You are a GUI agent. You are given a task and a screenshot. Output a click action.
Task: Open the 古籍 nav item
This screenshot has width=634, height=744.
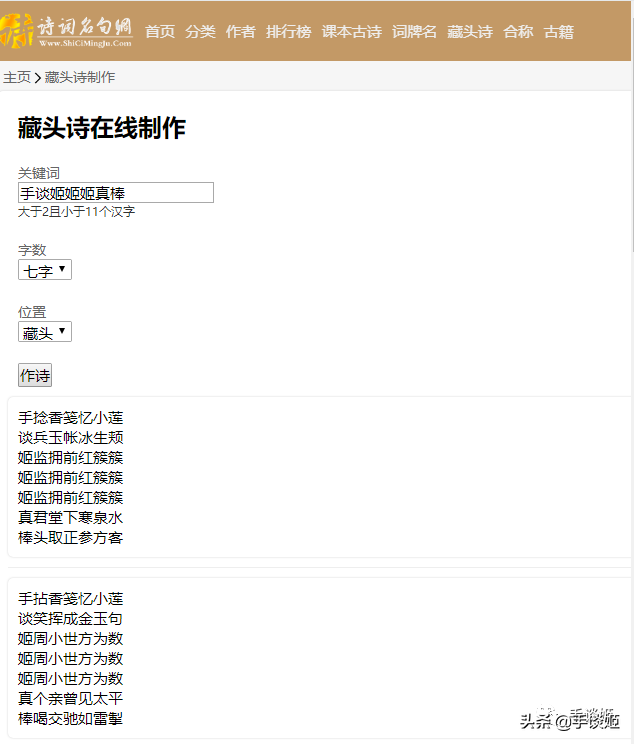coord(559,32)
